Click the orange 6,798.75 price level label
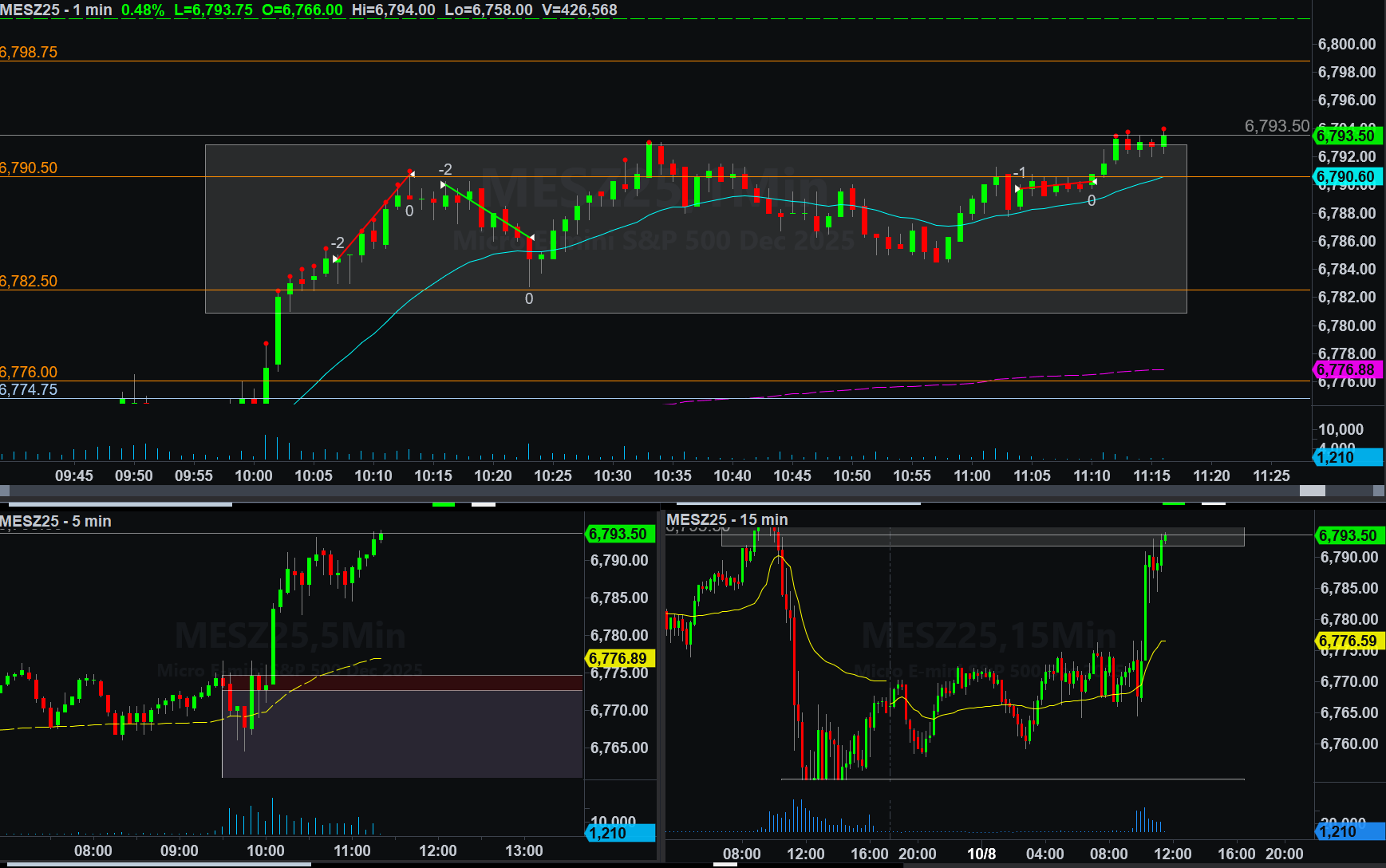The width and height of the screenshot is (1386, 868). pos(30,53)
